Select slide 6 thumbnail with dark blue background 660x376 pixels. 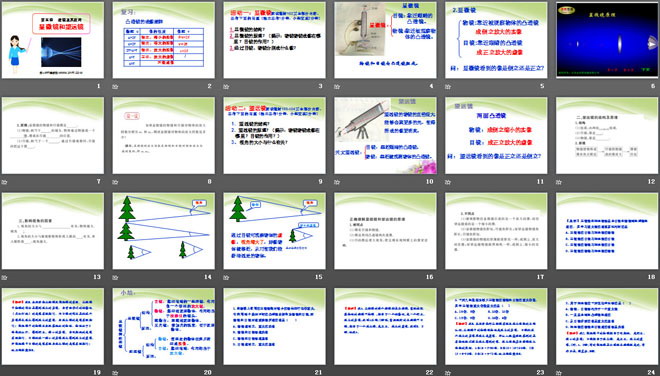[607, 40]
